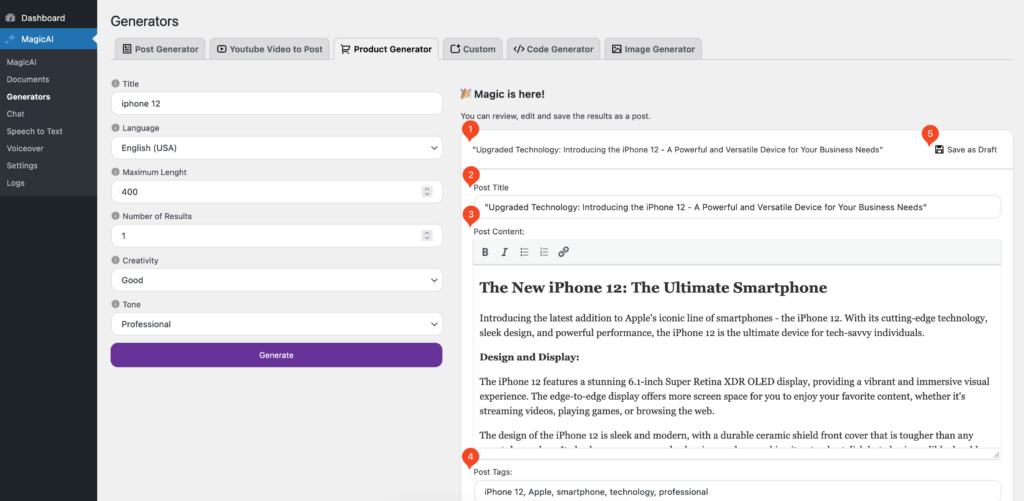
Task: Switch to the Post Generator tab
Action: tap(160, 48)
